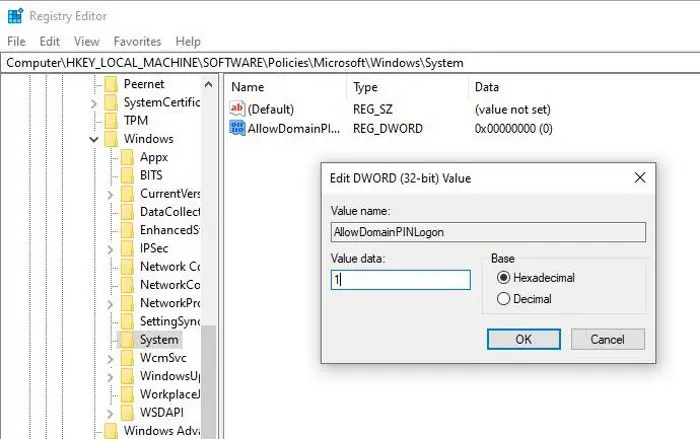
Task: Expand the IPSec tree node
Action: 110,249
